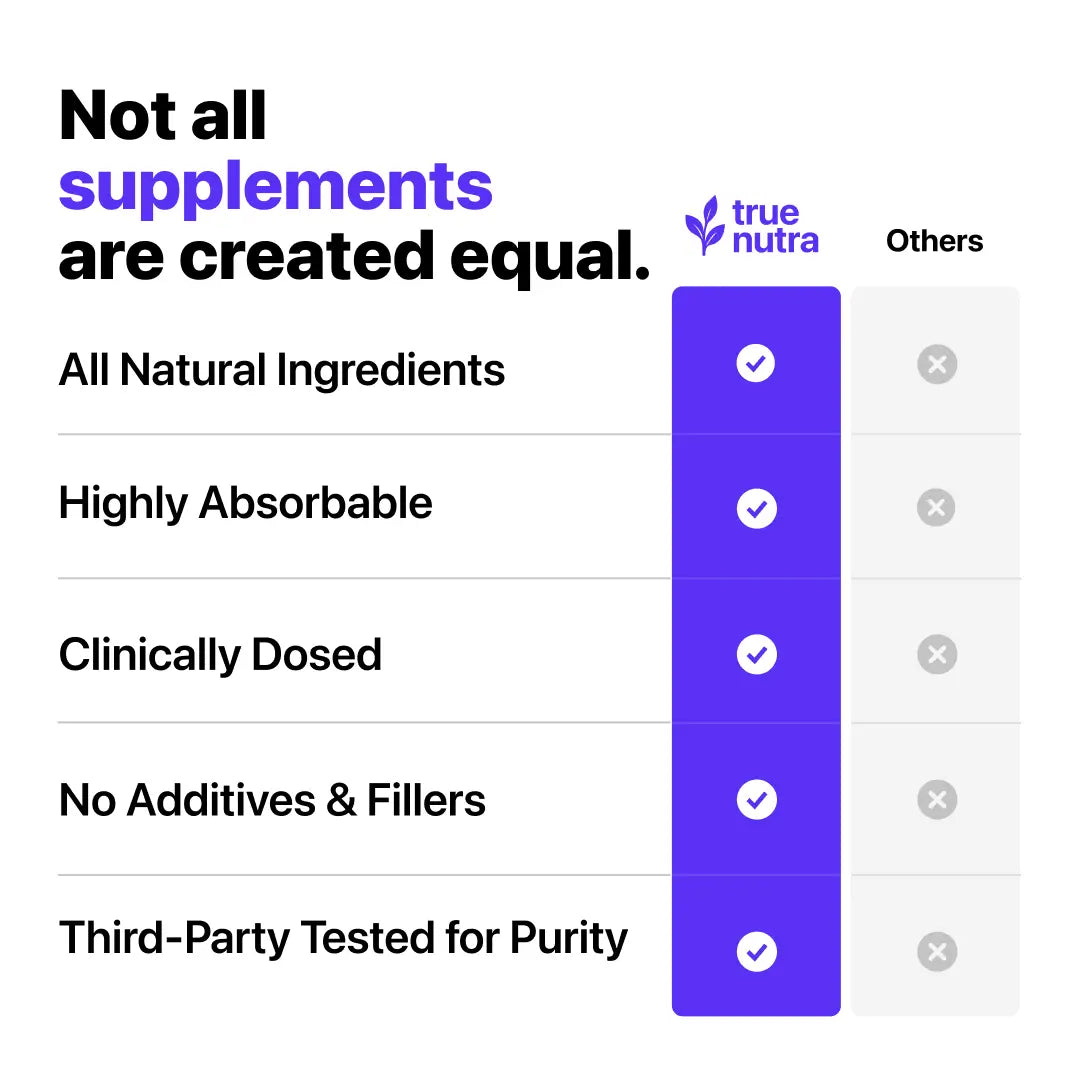The height and width of the screenshot is (1080, 1080).
Task: Click the gray X for All Natural Ingredients
Action: point(937,364)
